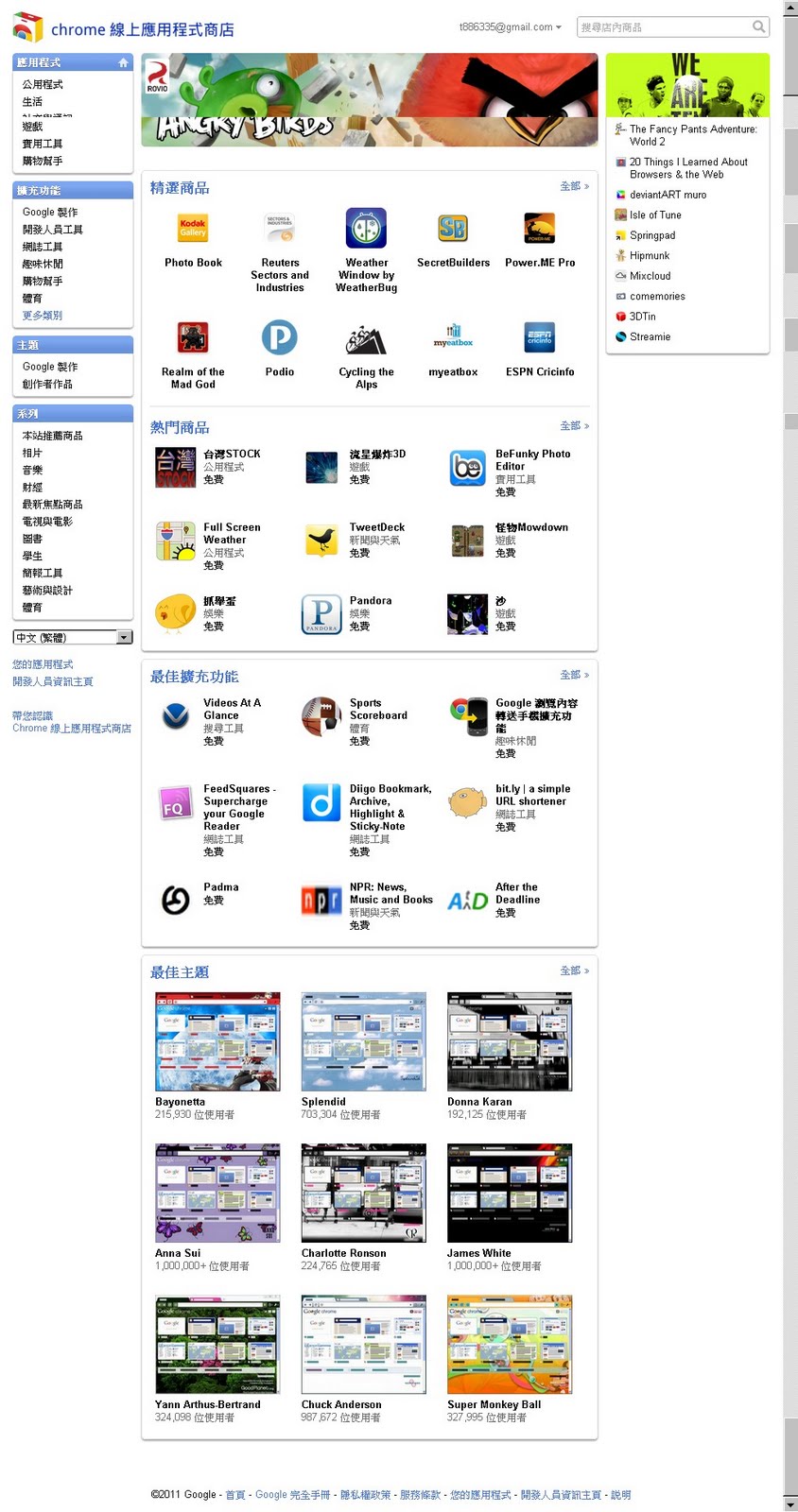This screenshot has height=1512, width=798.
Task: Open the Splendid theme thumbnail
Action: (364, 1041)
